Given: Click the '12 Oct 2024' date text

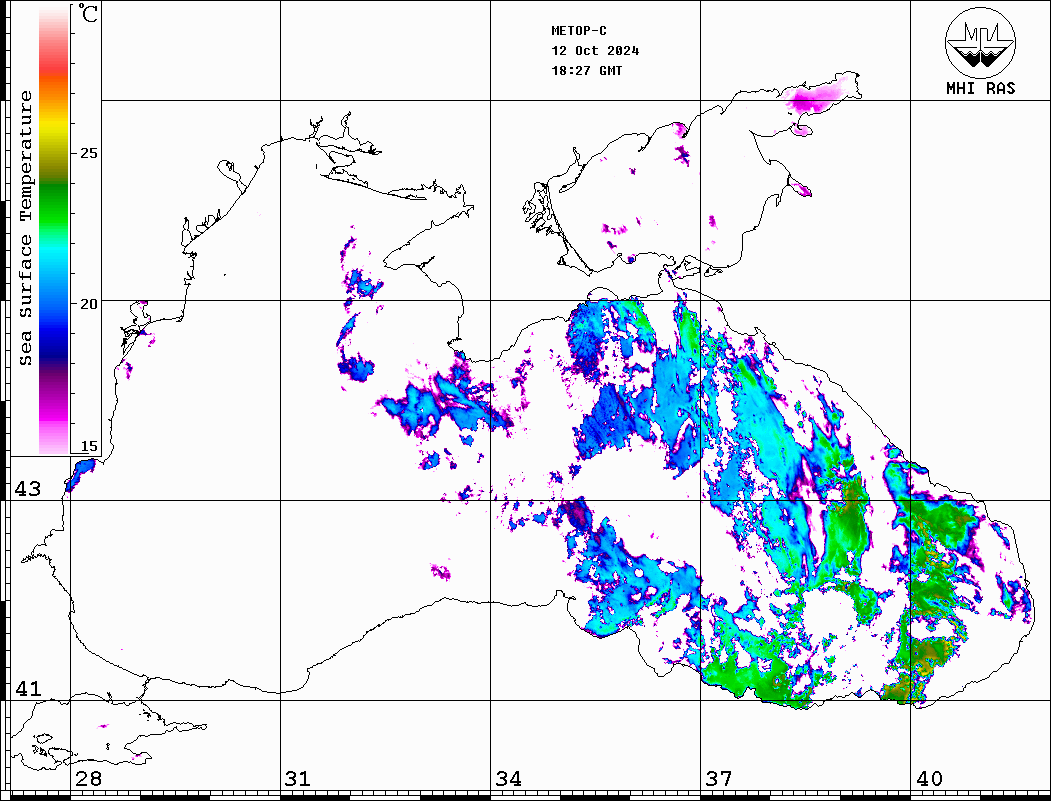Looking at the screenshot, I should pyautogui.click(x=595, y=51).
